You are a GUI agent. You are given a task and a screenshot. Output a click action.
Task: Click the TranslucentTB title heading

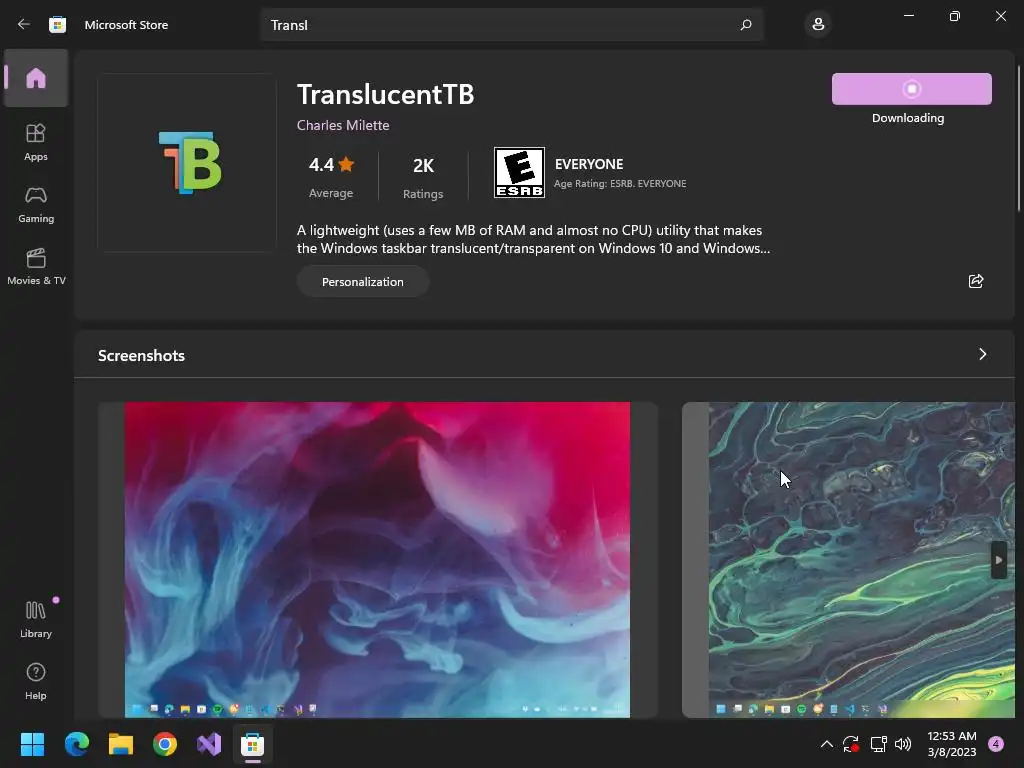(385, 94)
